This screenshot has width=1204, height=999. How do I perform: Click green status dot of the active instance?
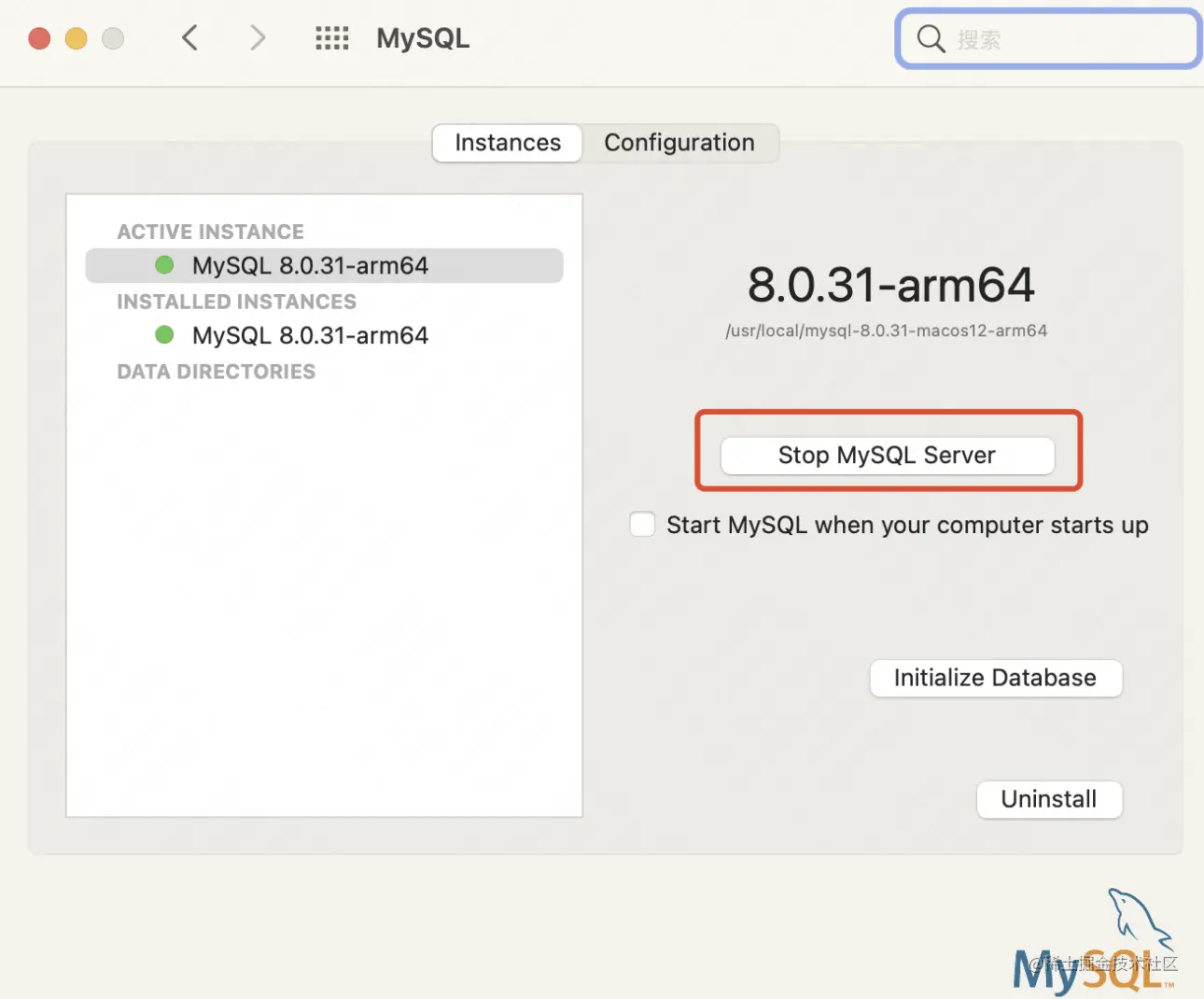coord(164,265)
